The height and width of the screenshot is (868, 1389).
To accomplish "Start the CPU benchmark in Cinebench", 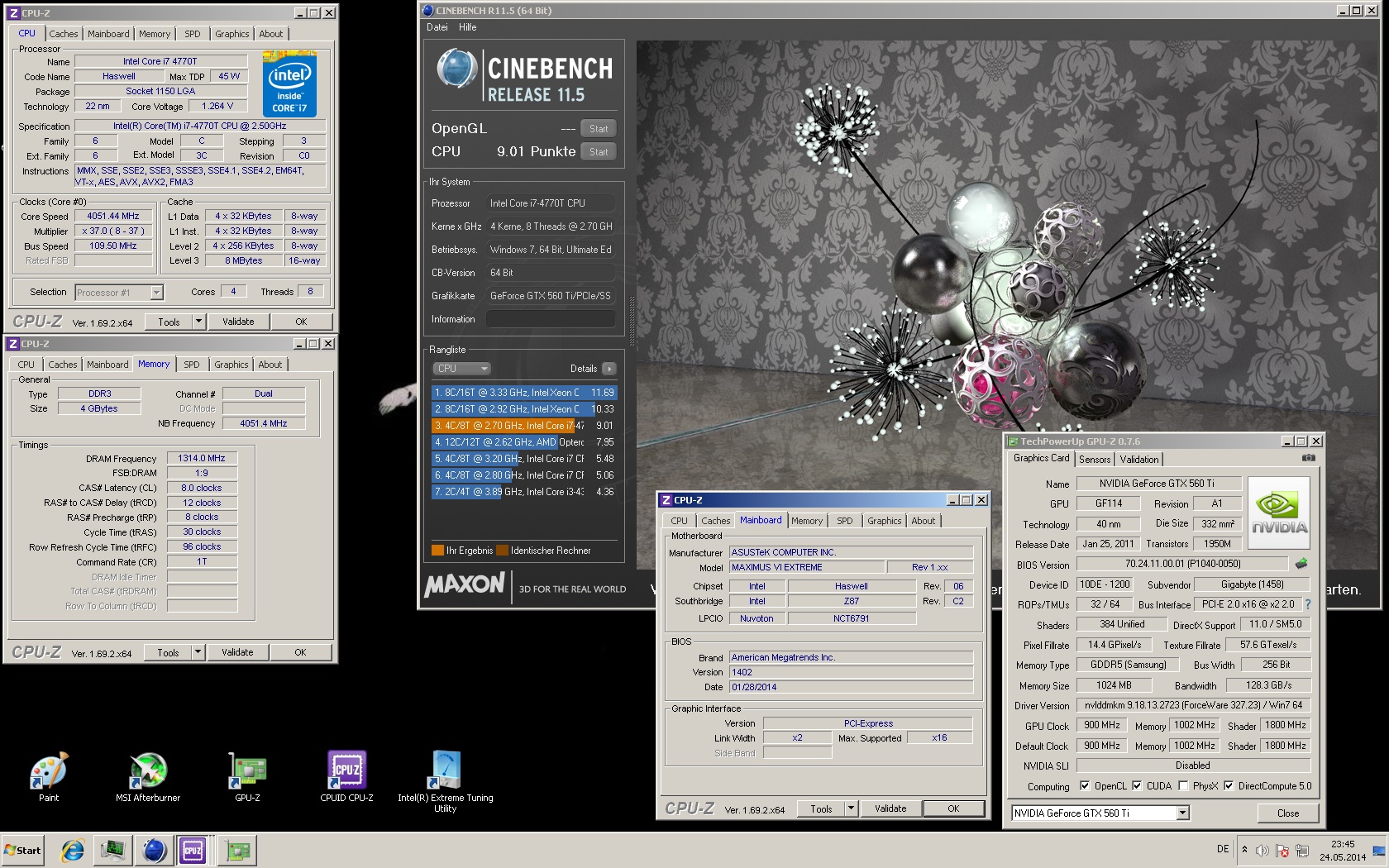I will point(599,152).
